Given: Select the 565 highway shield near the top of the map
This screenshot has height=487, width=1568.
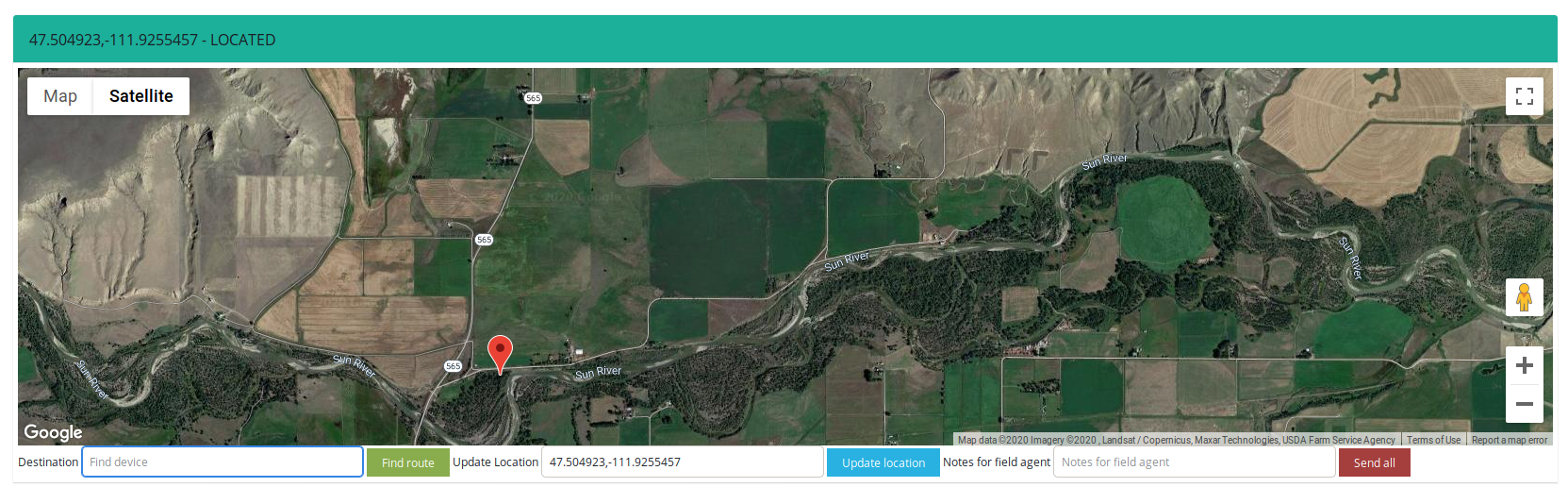Looking at the screenshot, I should pyautogui.click(x=533, y=98).
